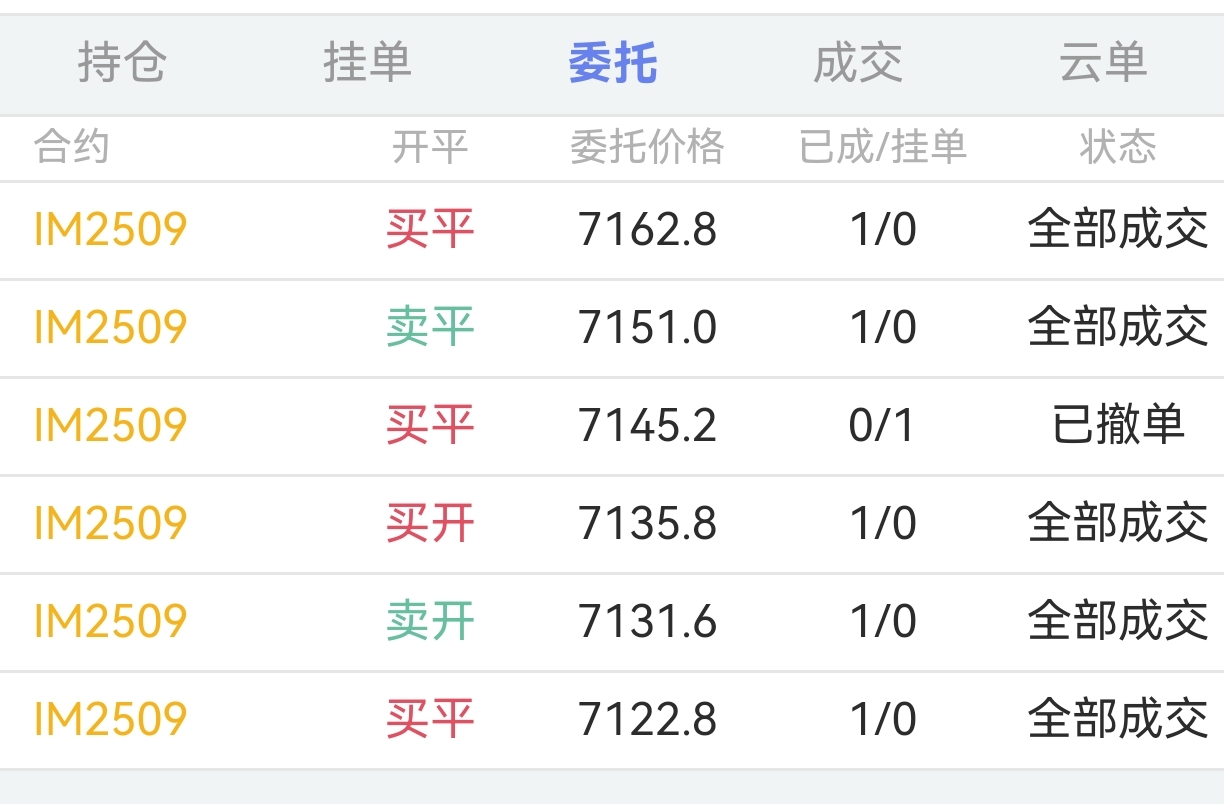The height and width of the screenshot is (804, 1224).
Task: Click the price 7122.8
Action: 647,719
